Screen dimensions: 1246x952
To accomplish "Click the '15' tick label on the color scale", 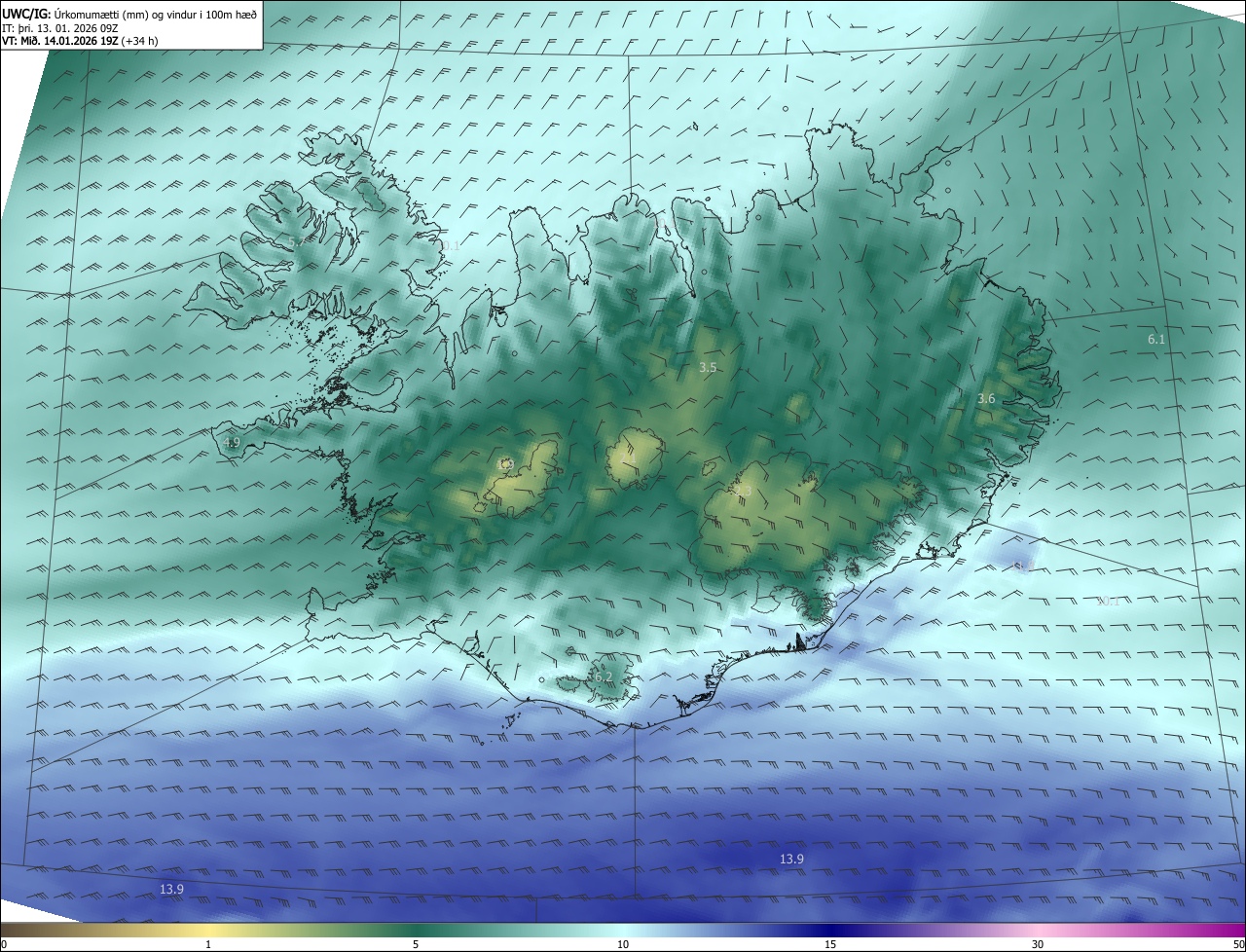I will [830, 945].
